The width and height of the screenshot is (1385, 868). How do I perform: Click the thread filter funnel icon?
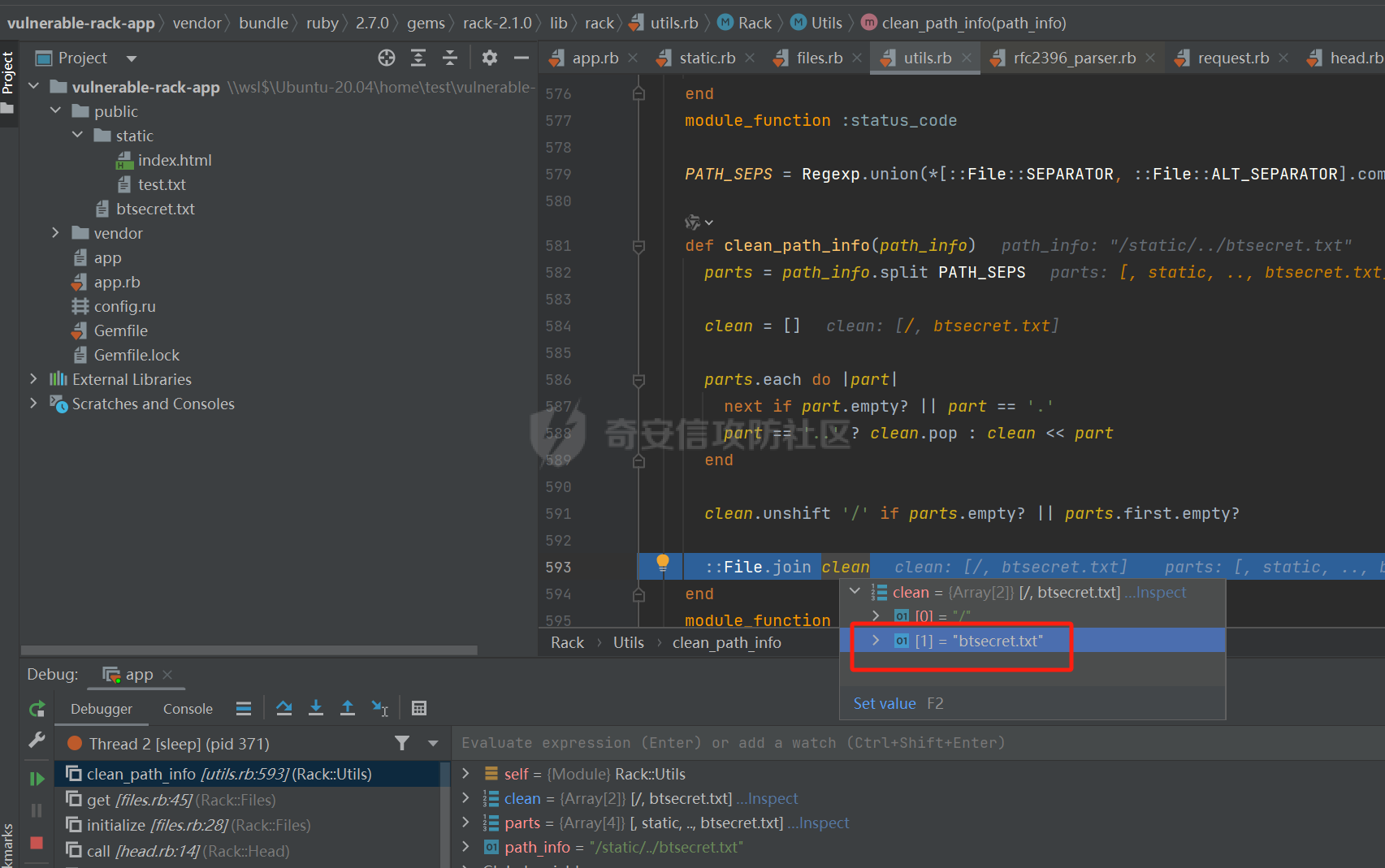tap(402, 743)
